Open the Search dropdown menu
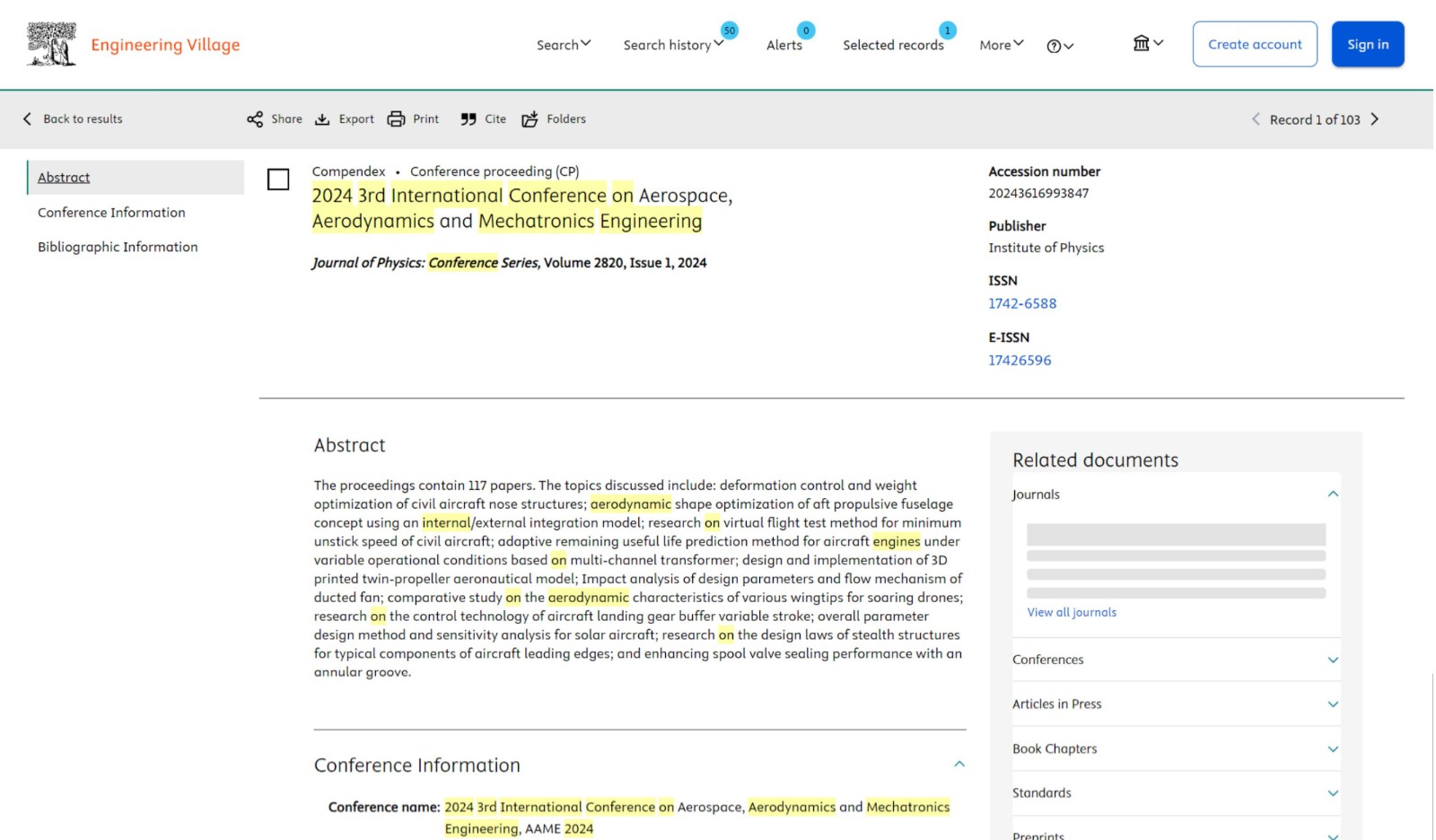Image resolution: width=1436 pixels, height=840 pixels. 564,45
